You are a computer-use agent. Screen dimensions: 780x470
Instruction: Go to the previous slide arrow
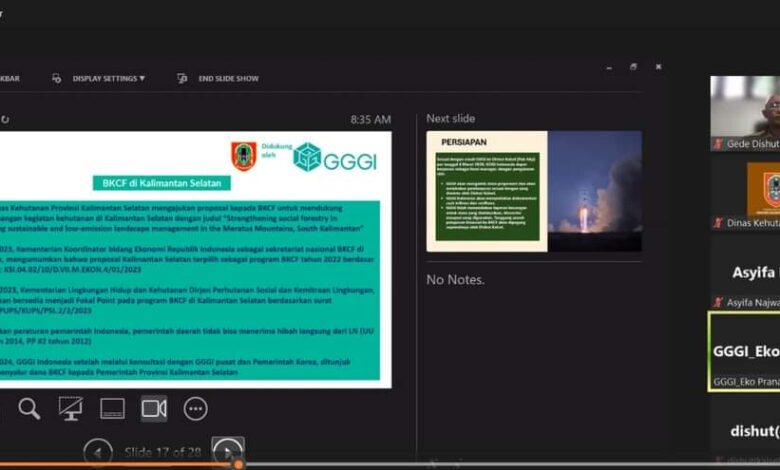point(97,452)
